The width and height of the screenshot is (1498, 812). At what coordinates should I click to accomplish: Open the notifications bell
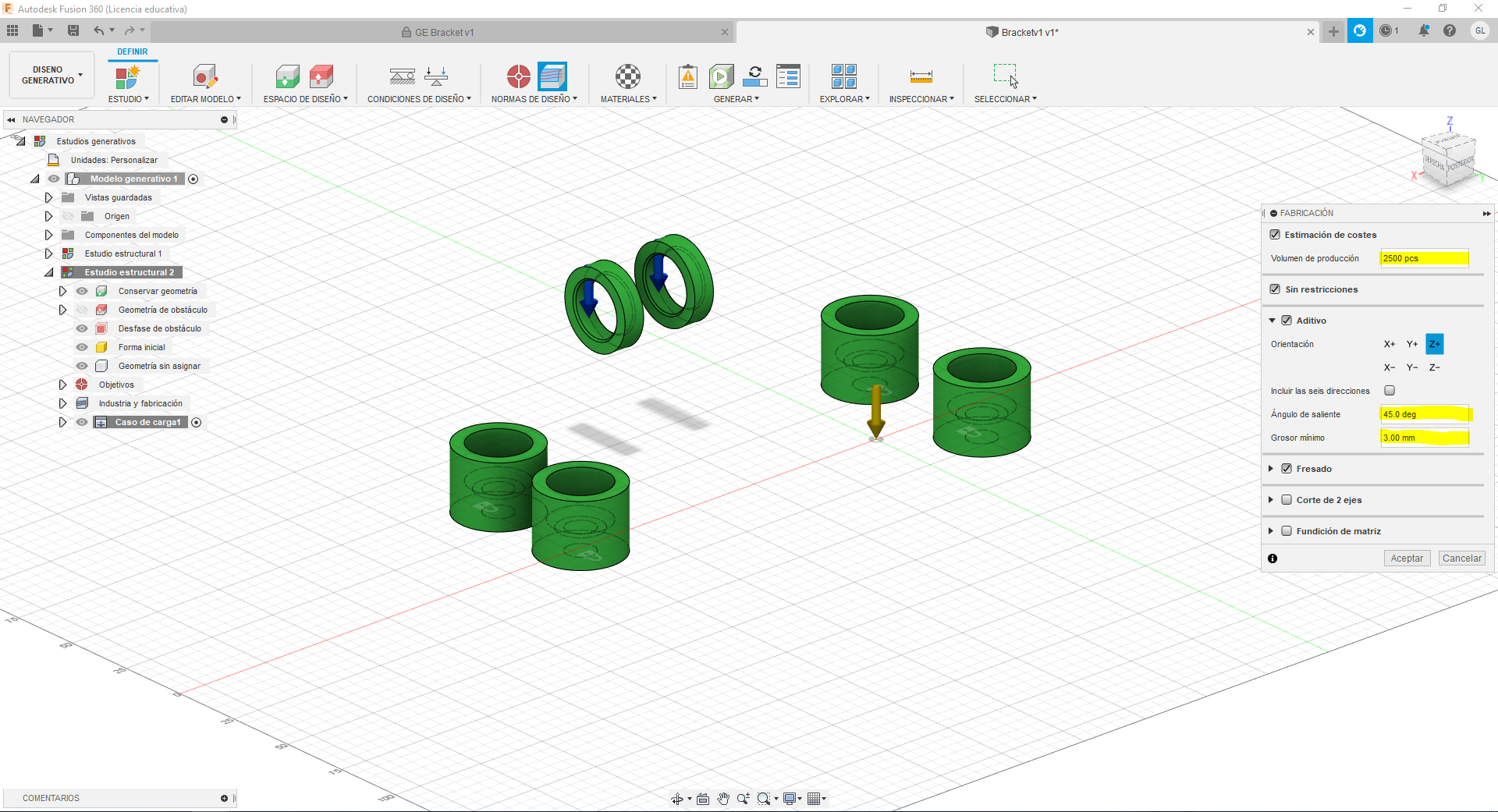click(1424, 30)
